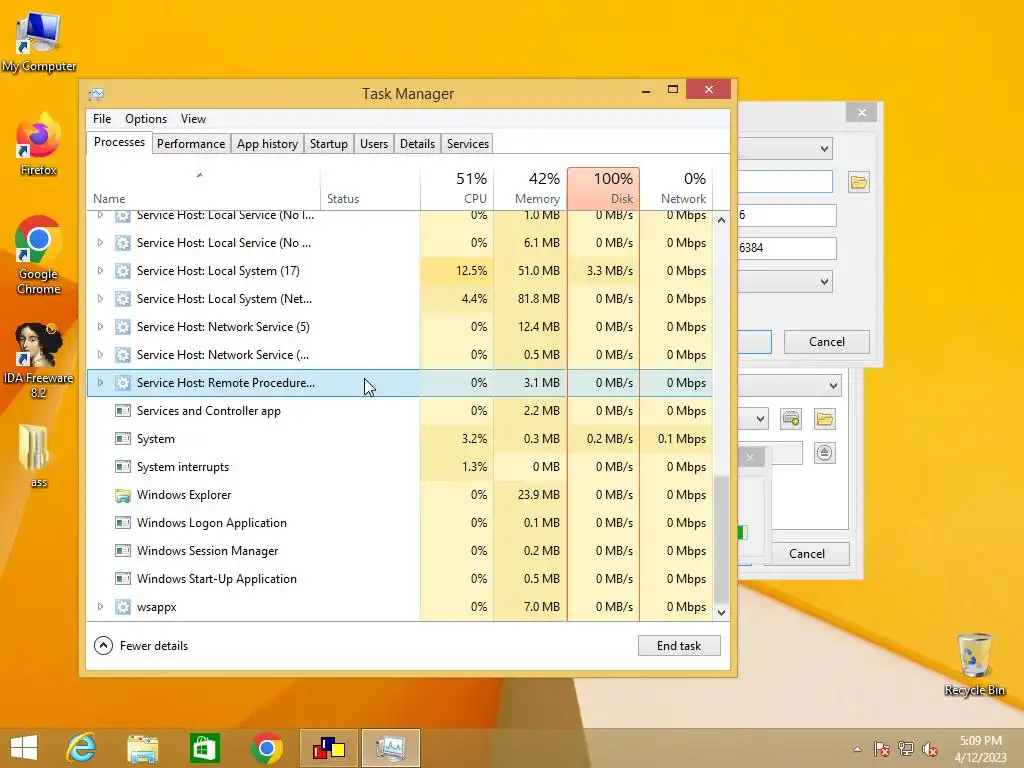The width and height of the screenshot is (1024, 768).
Task: Select Services and Controller app row
Action: pos(400,411)
